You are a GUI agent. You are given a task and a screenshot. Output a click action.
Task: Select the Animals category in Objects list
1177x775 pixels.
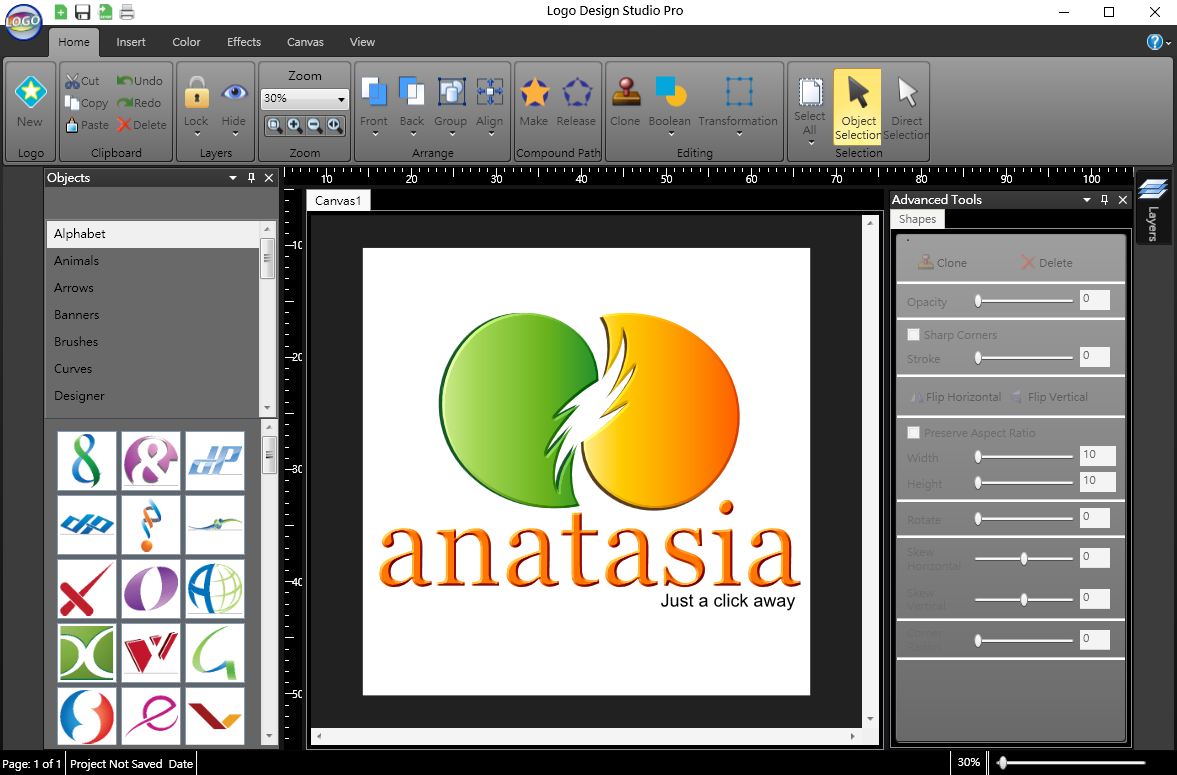coord(77,261)
